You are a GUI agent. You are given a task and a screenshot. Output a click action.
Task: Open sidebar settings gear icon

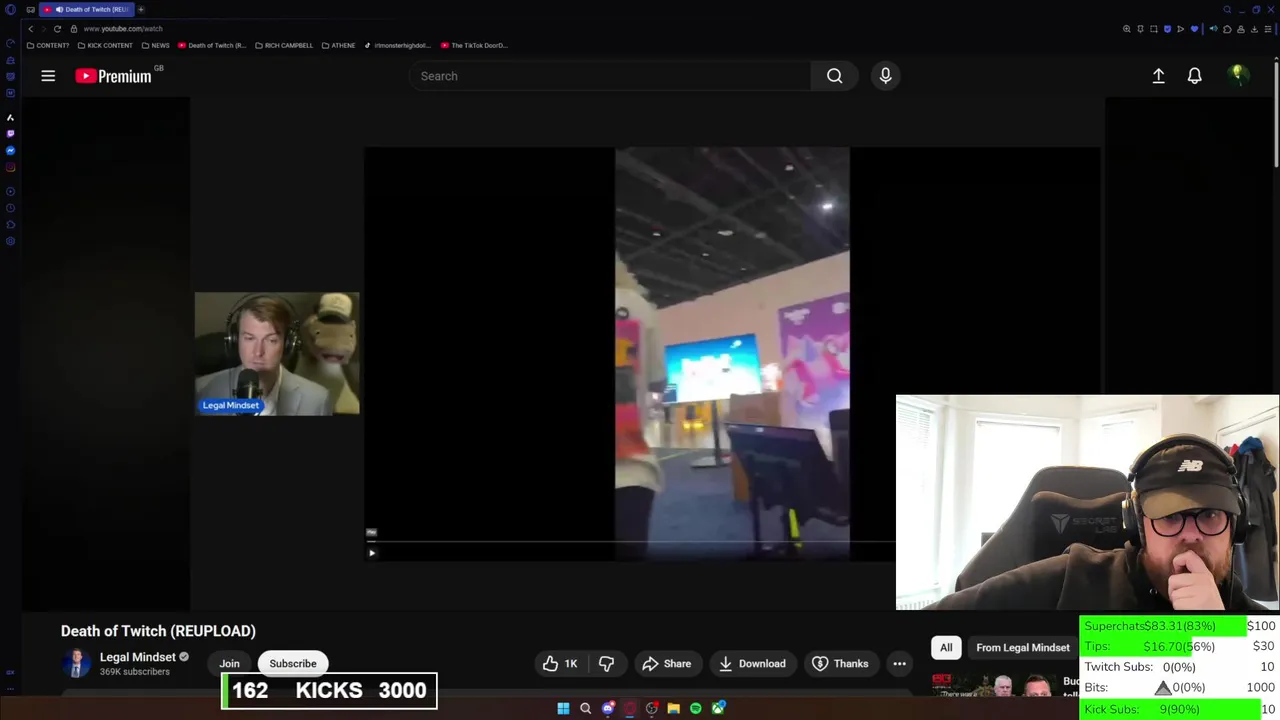[10, 241]
